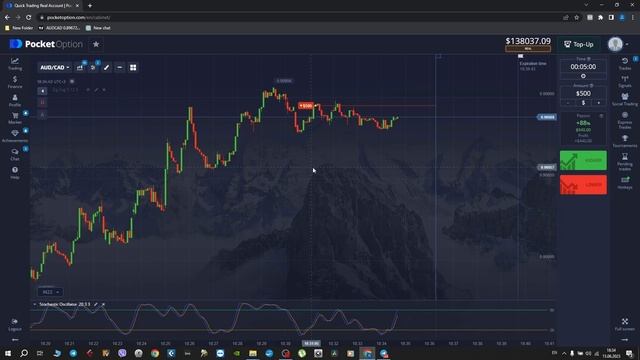640x360 pixels.
Task: Bookmark this page star in address bar
Action: [x=576, y=17]
